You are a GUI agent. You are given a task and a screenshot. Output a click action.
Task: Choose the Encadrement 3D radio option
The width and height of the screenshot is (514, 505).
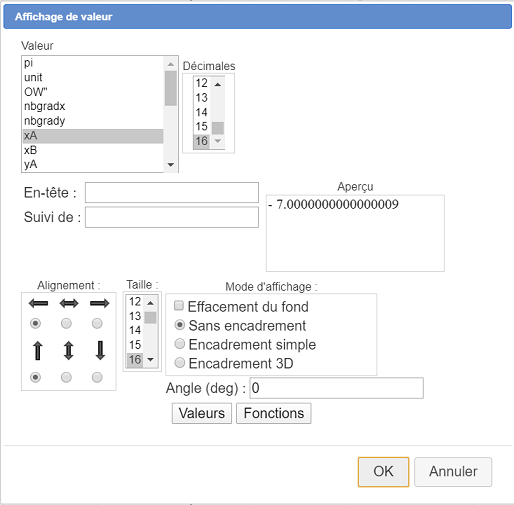(180, 362)
